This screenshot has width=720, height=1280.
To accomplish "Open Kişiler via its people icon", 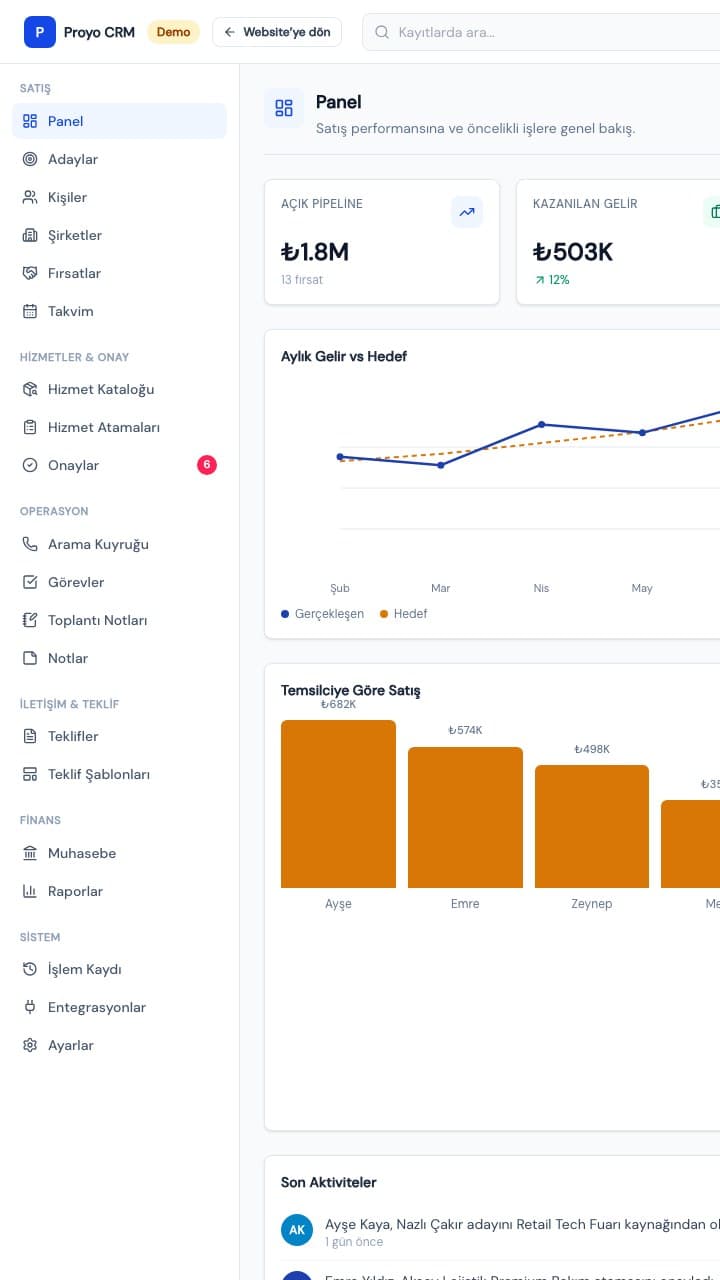I will tap(30, 197).
